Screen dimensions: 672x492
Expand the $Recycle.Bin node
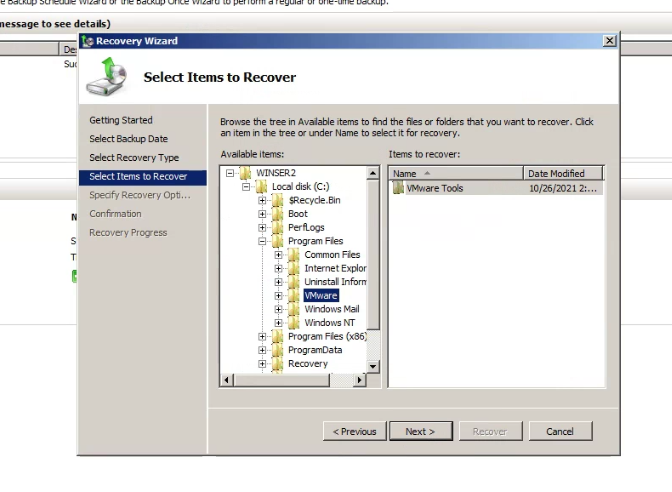262,201
